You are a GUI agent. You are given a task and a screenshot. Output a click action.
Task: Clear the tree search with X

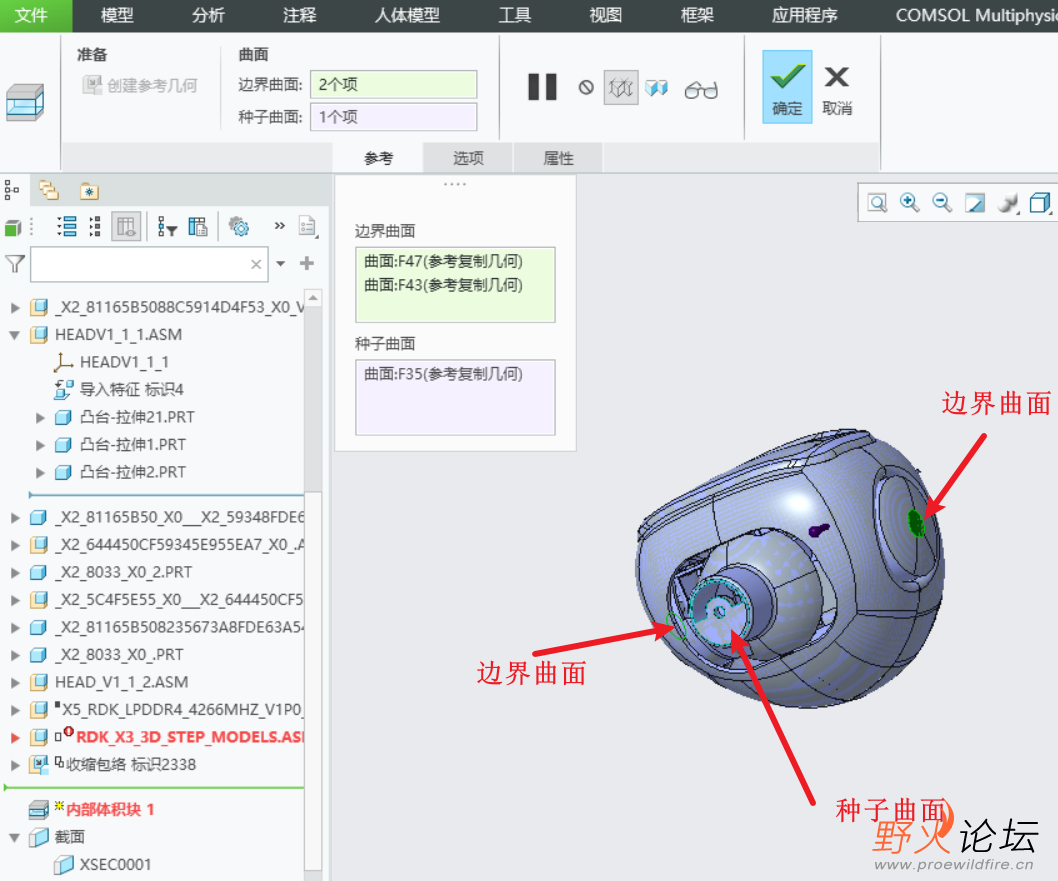pyautogui.click(x=256, y=264)
